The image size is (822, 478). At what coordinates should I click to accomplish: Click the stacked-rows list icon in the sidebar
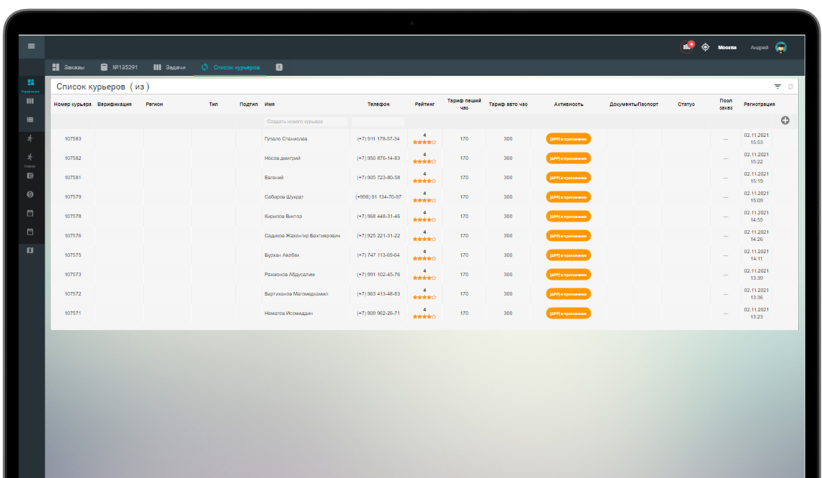30,120
